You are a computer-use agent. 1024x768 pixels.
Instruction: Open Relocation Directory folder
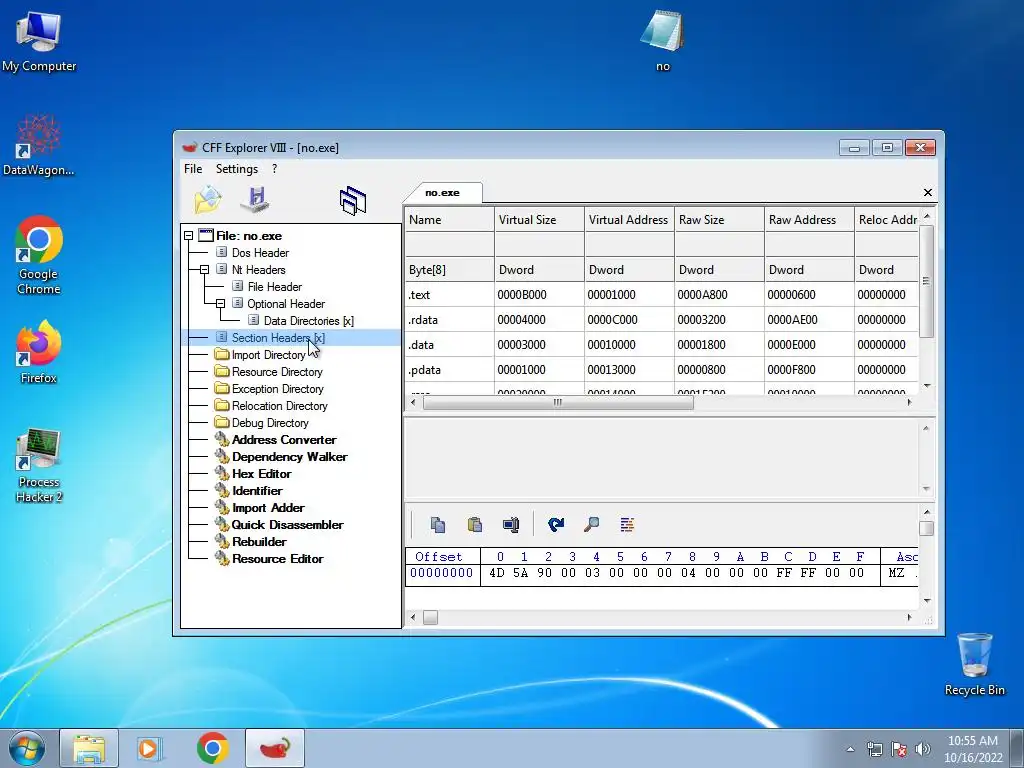click(280, 406)
